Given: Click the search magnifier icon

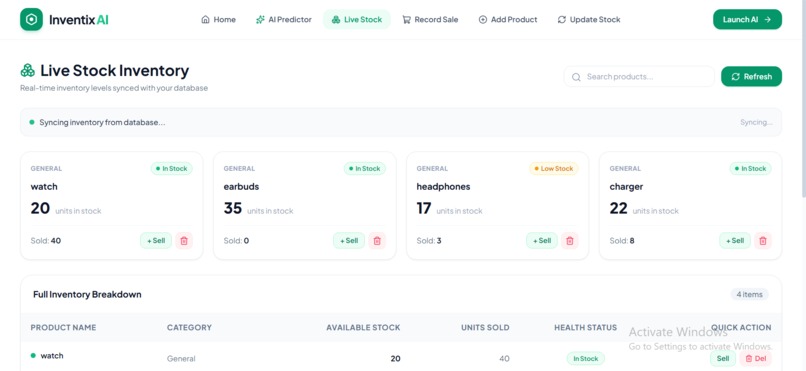Looking at the screenshot, I should pyautogui.click(x=577, y=77).
